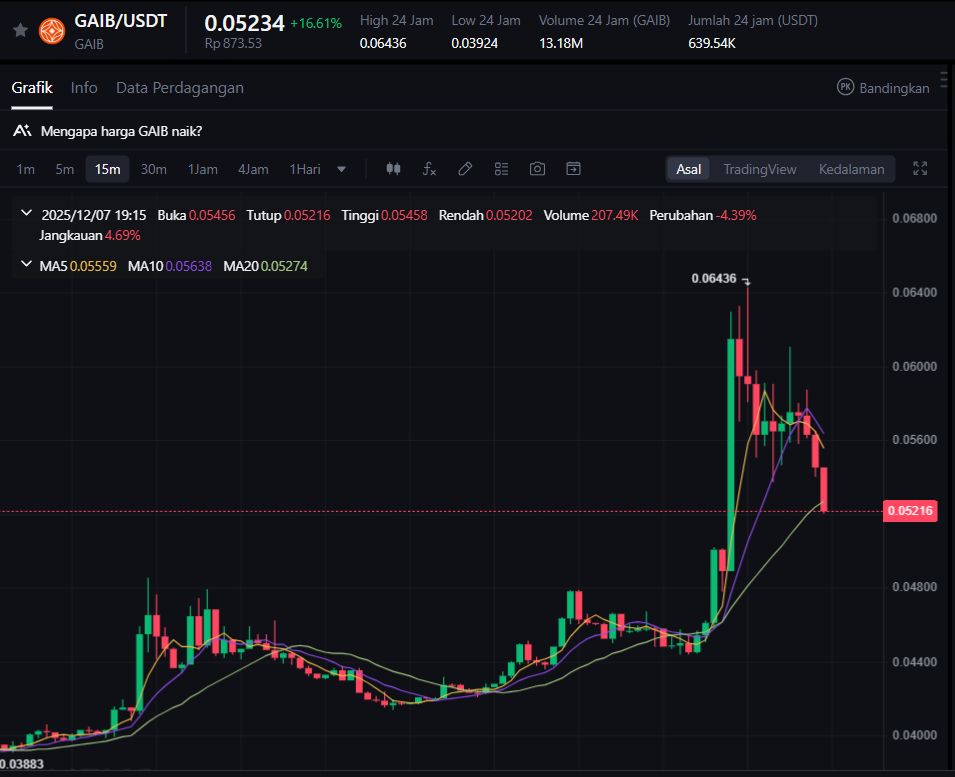Select the Asal chart mode
955x777 pixels.
(688, 169)
